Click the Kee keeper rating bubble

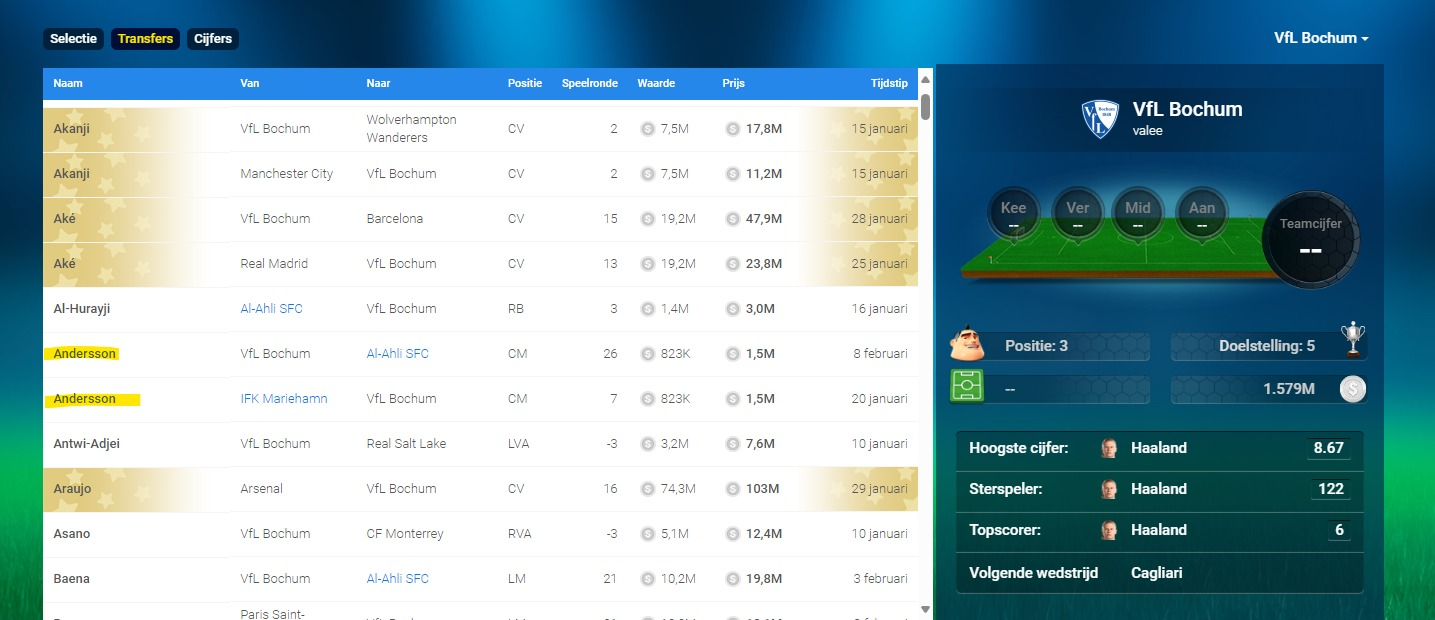click(1014, 213)
